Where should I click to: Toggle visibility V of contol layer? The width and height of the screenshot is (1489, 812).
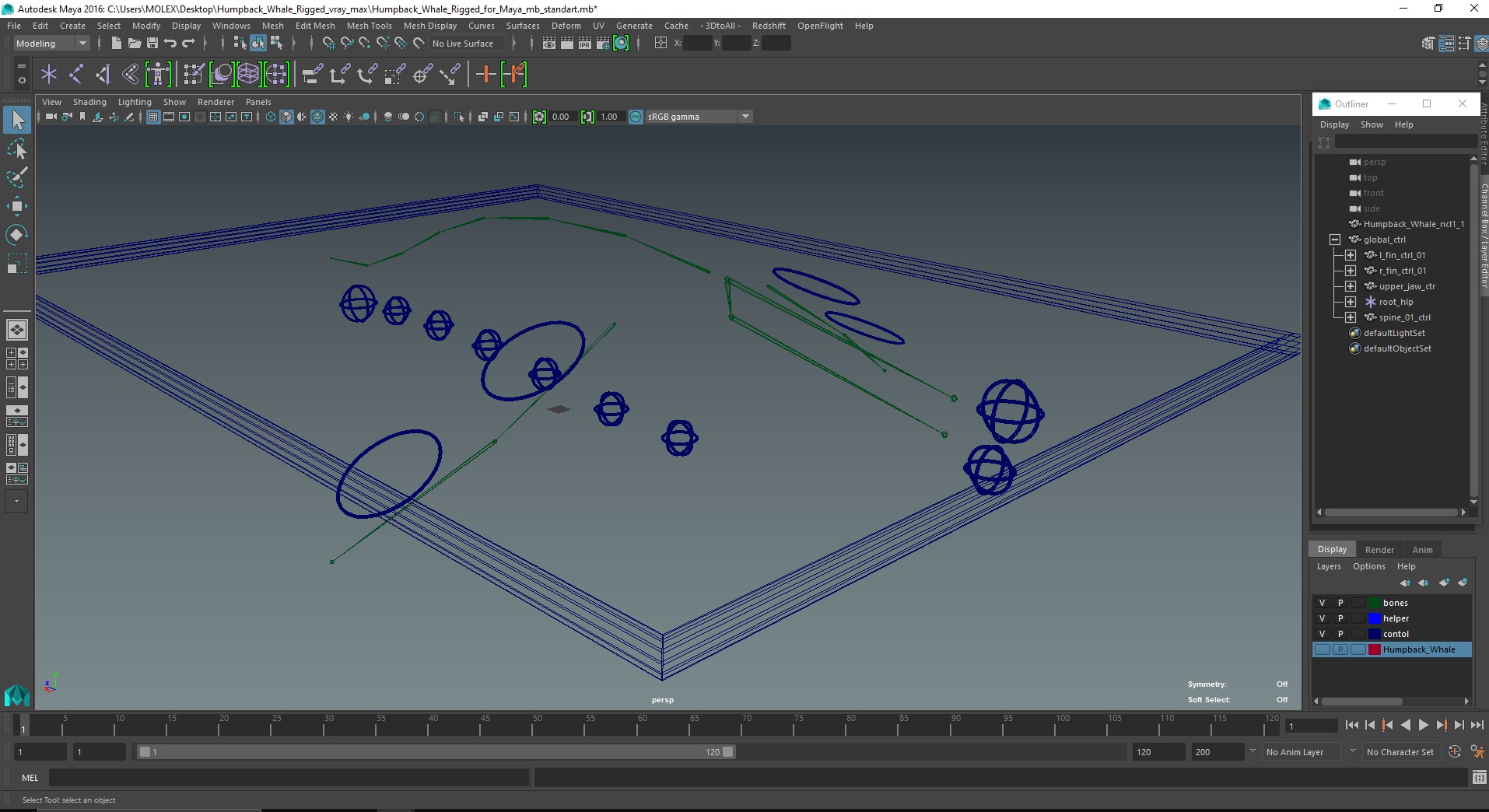point(1322,634)
